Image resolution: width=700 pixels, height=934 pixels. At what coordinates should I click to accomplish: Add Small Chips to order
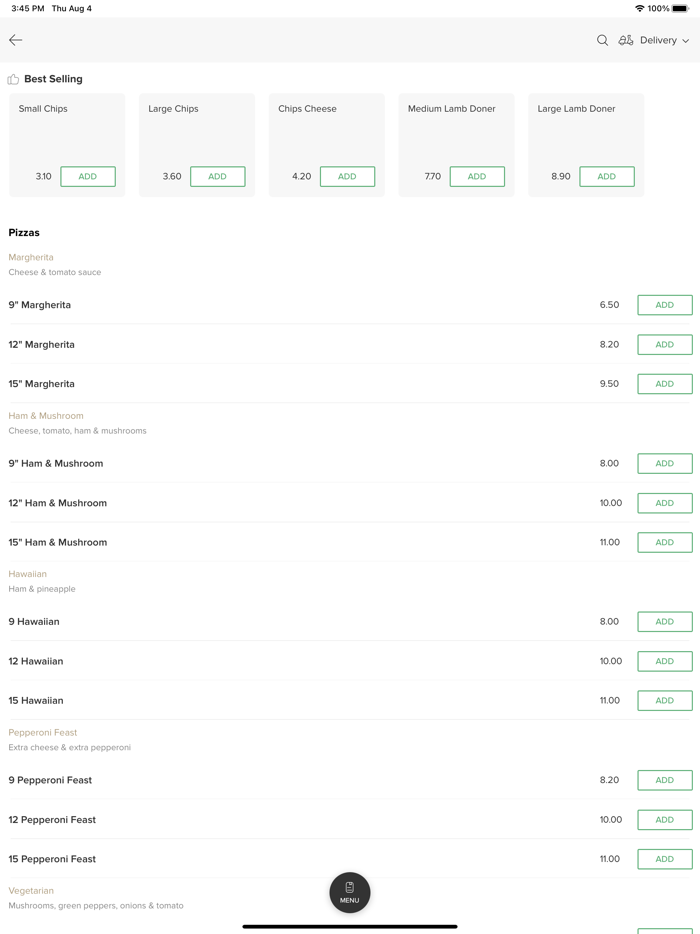88,176
